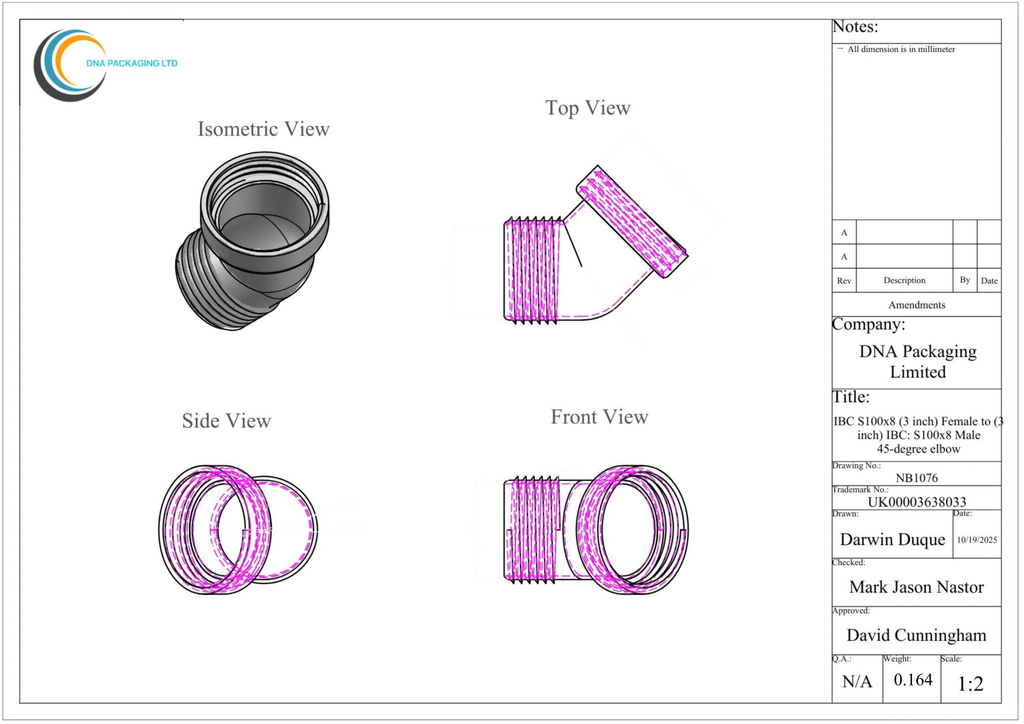
Task: Click the Weight: label
Action: tap(897, 659)
